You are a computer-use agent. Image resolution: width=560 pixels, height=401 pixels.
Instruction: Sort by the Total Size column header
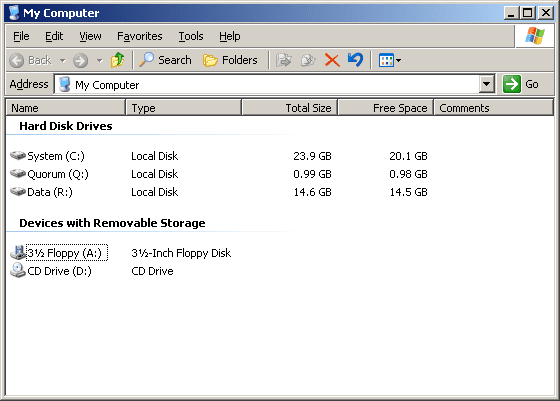(290, 108)
